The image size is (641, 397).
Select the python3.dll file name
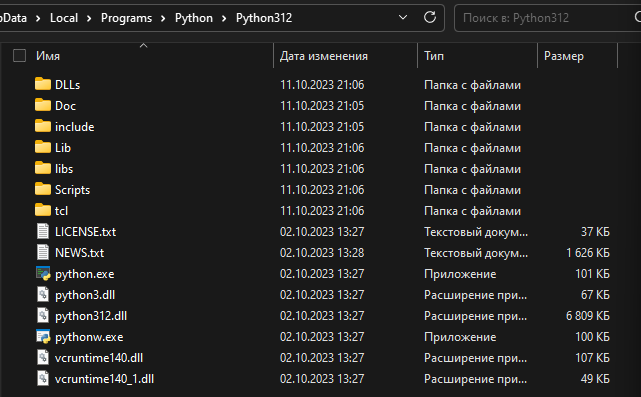pyautogui.click(x=85, y=295)
